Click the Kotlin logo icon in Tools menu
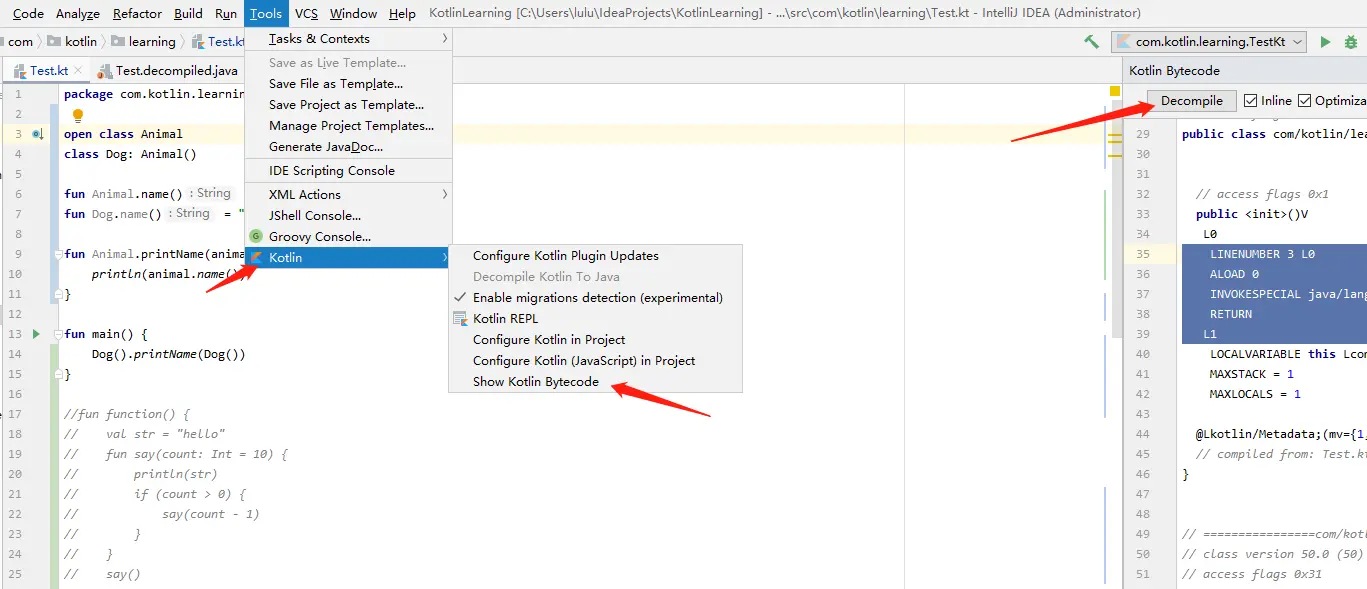Screen dimensions: 1367x589 coord(256,258)
